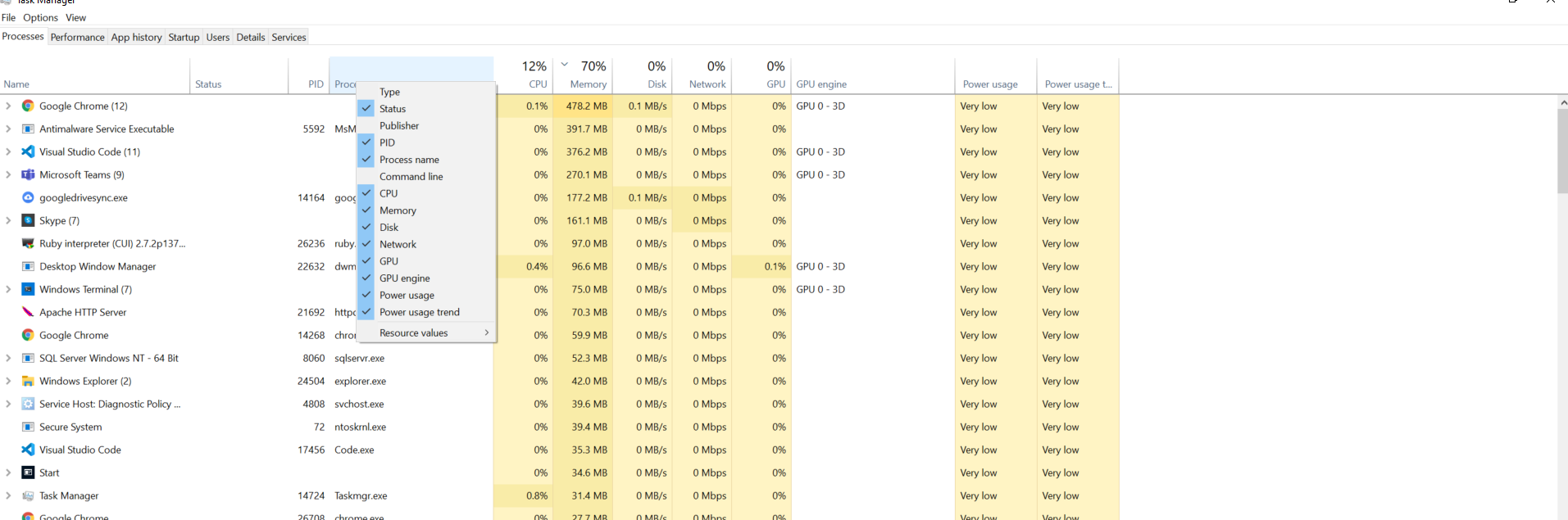Viewport: 1568px width, 520px height.
Task: Expand the Task Manager process row
Action: [8, 495]
